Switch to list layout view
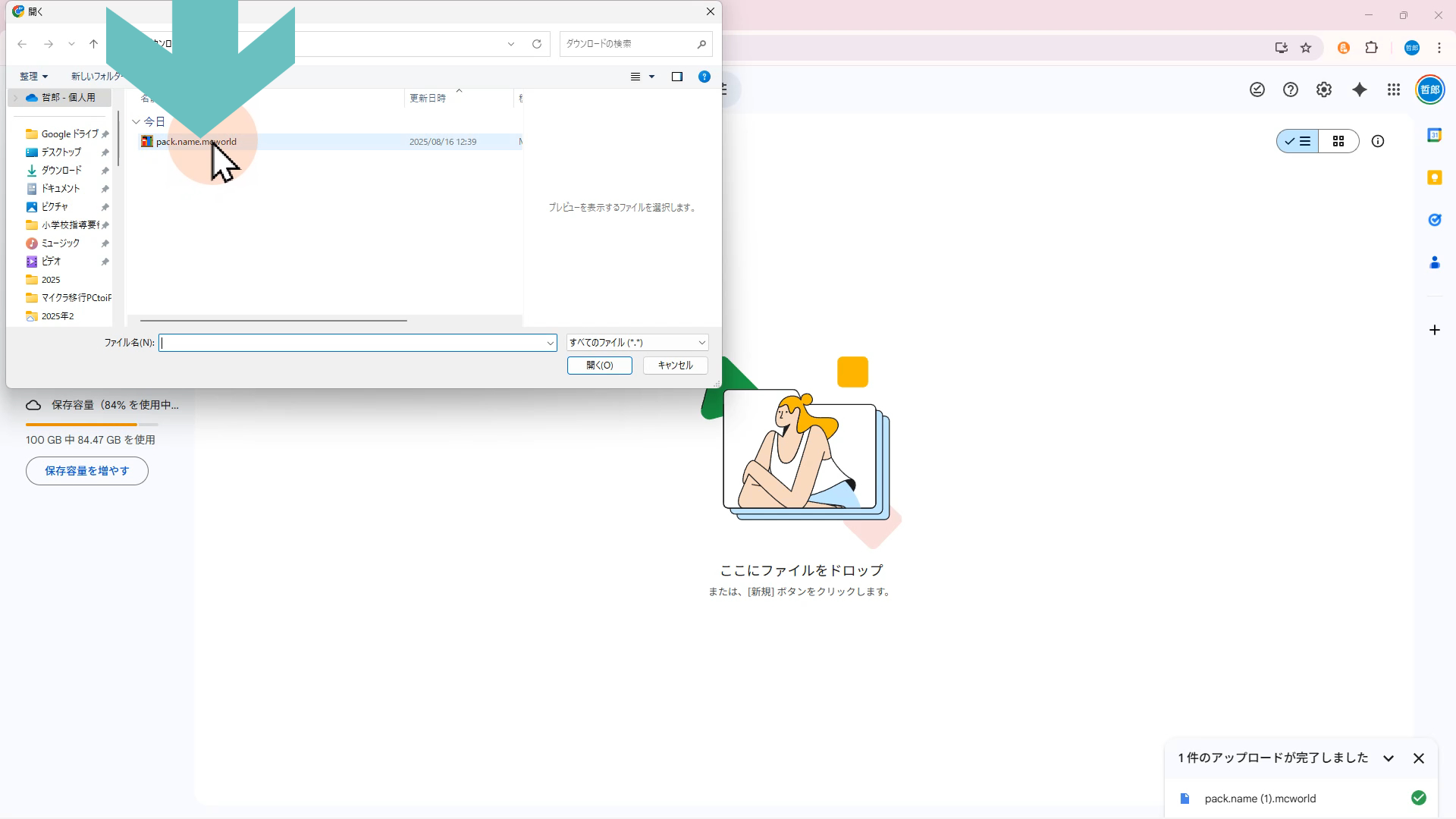The image size is (1456, 819). (x=1298, y=142)
